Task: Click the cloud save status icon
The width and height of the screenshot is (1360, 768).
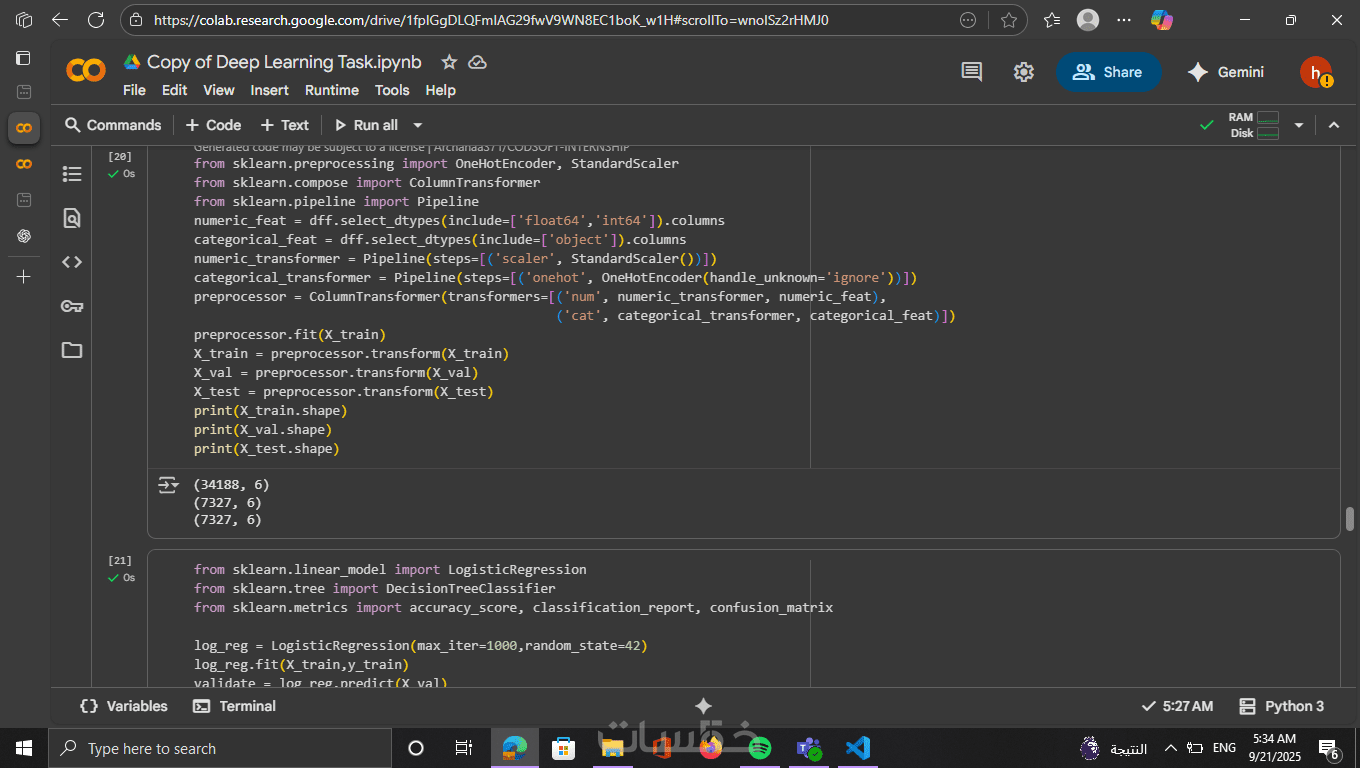Action: pyautogui.click(x=478, y=62)
